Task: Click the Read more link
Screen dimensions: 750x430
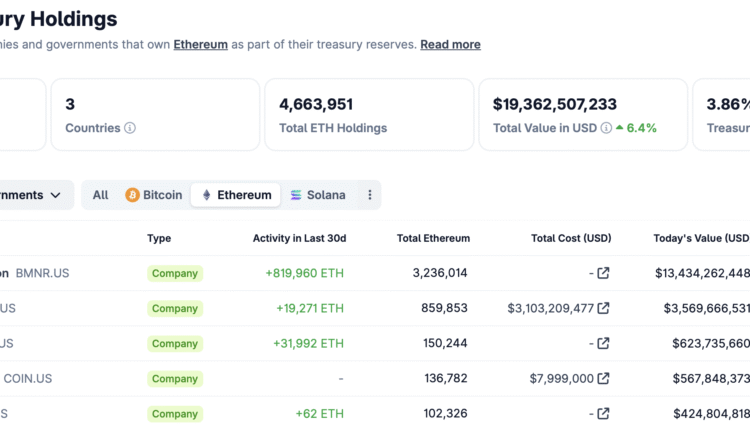Action: click(x=450, y=45)
